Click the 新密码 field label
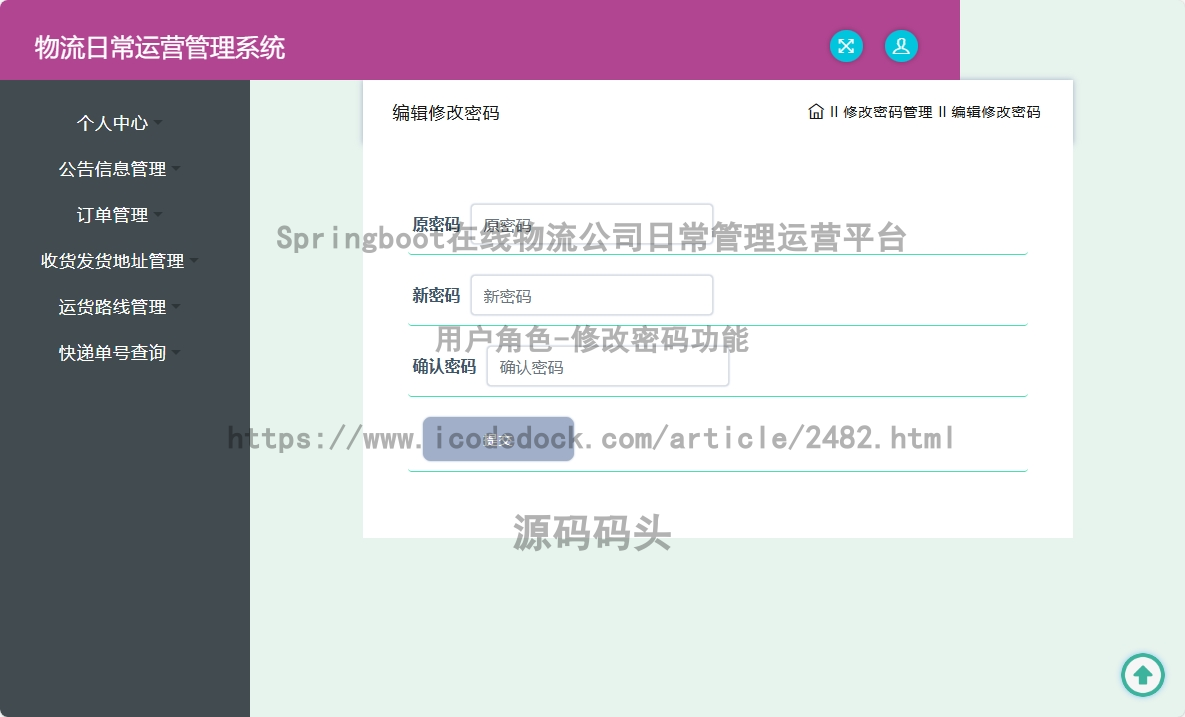1185x717 pixels. 436,295
